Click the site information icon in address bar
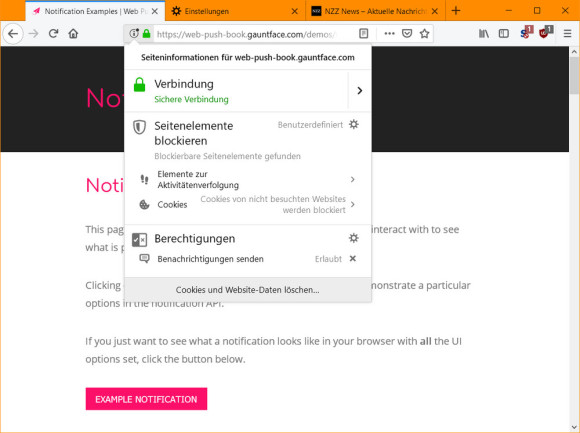 point(134,34)
